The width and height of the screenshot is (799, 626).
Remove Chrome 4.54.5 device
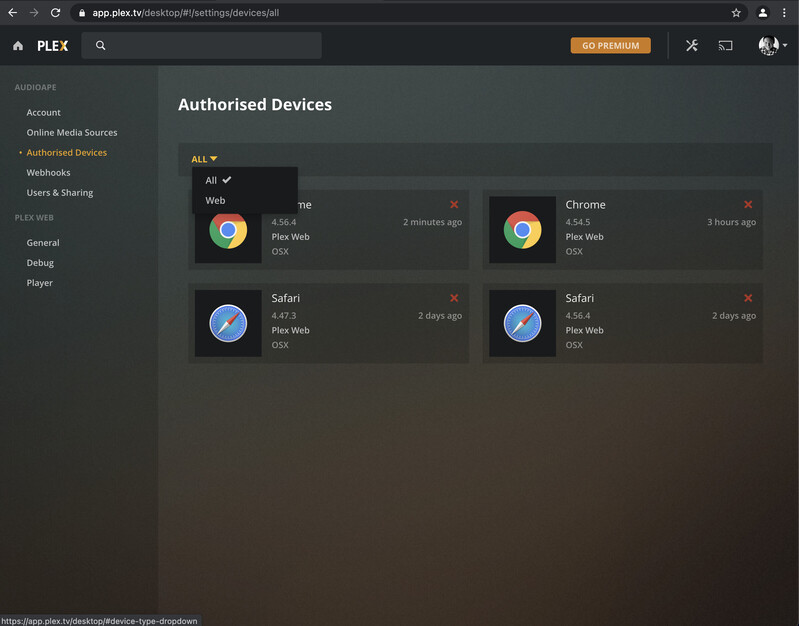coord(748,204)
